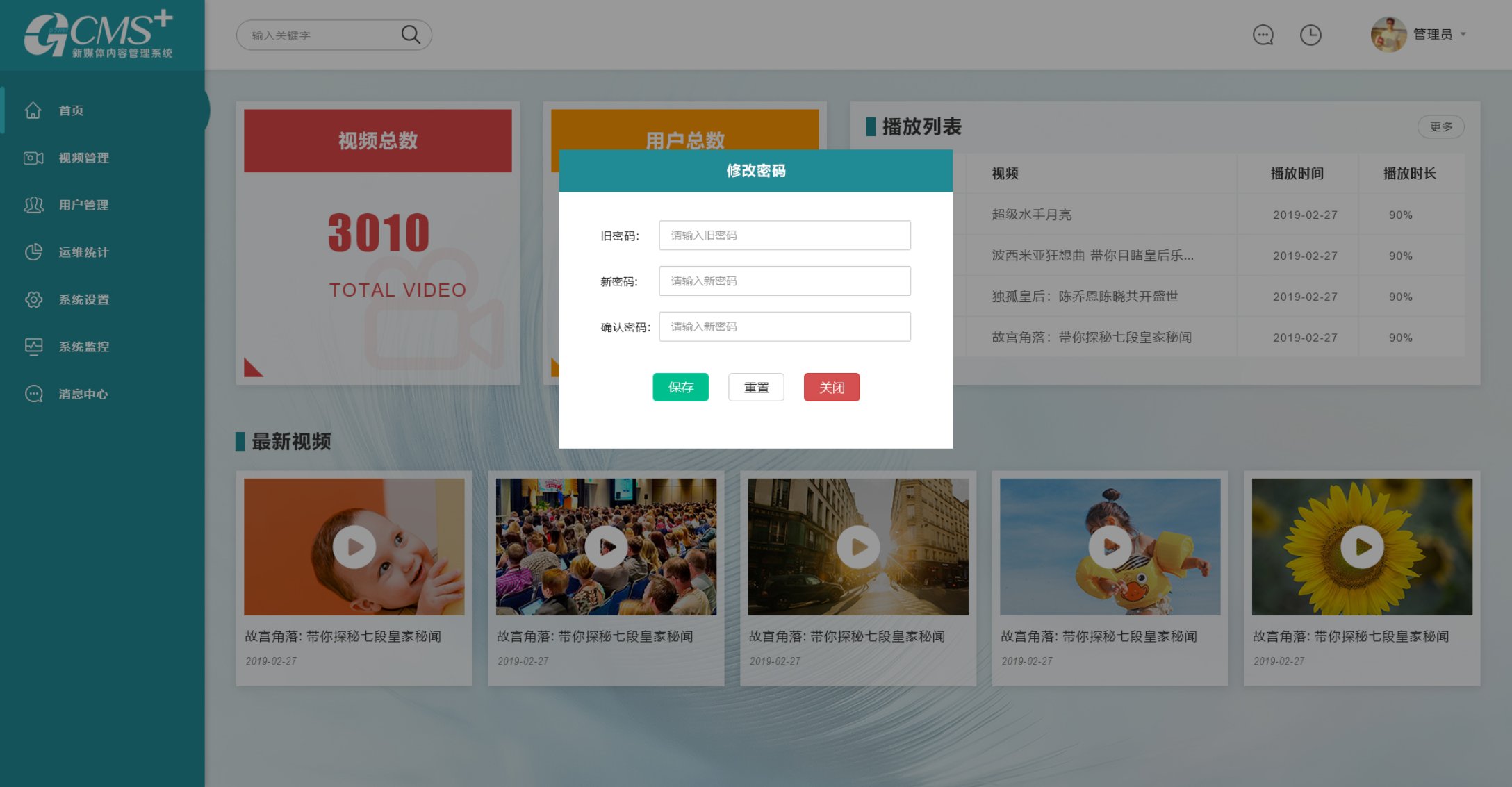Select the 超级水手月亮 playlist row

1030,214
